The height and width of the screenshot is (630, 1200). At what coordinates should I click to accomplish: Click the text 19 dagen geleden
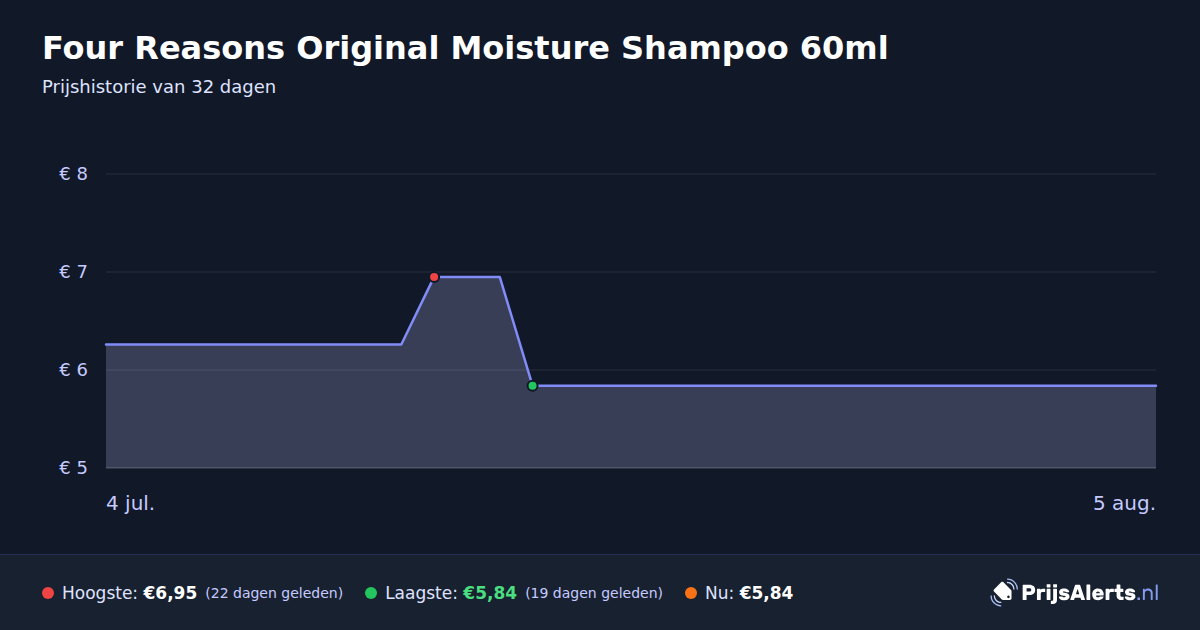pyautogui.click(x=594, y=593)
